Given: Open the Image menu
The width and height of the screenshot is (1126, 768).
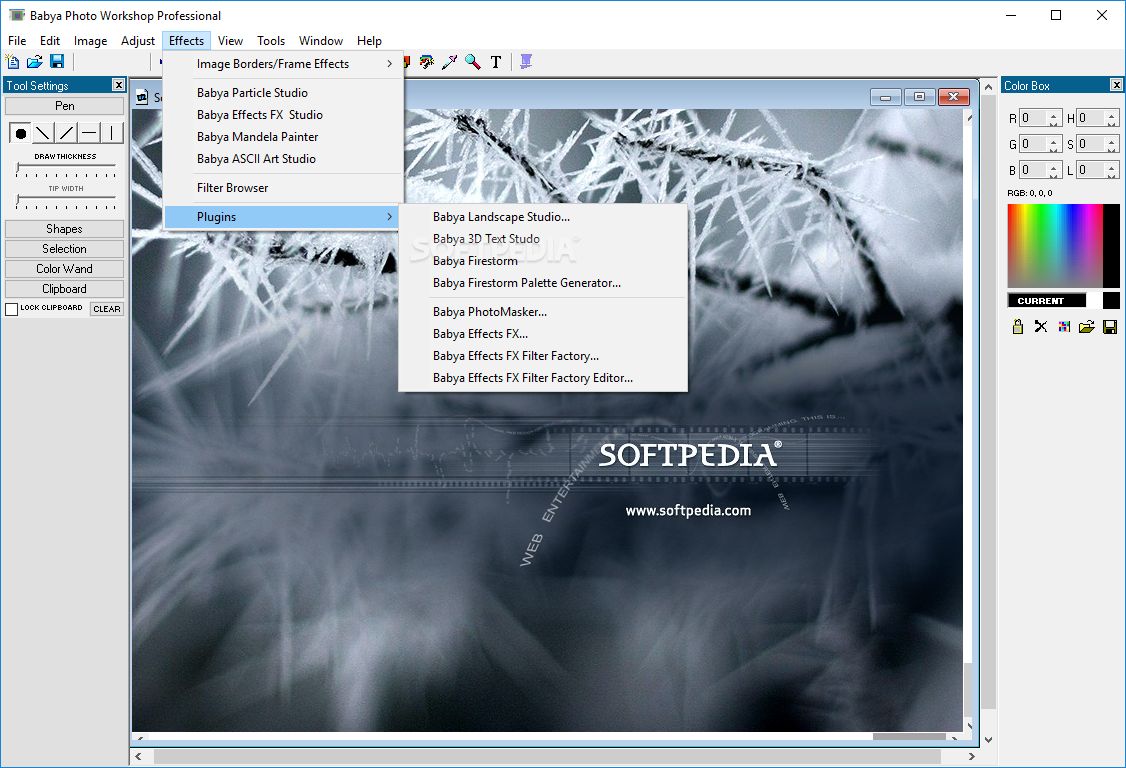Looking at the screenshot, I should 90,41.
